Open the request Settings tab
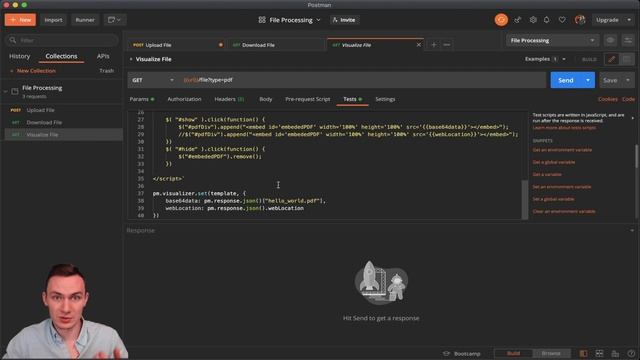The image size is (640, 360). point(385,99)
